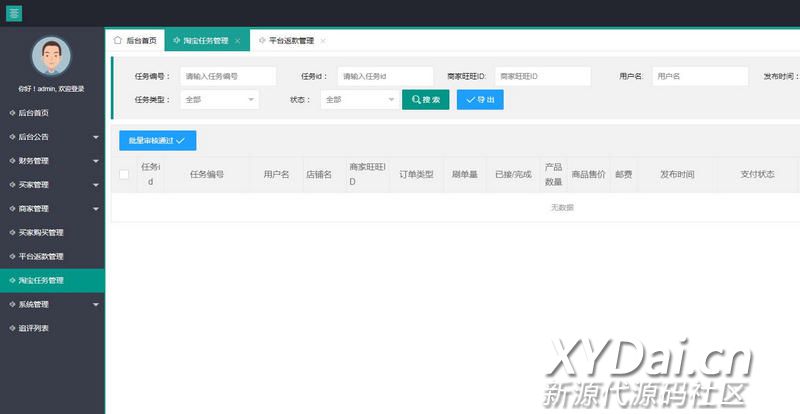This screenshot has height=414, width=800.
Task: Focus the 任务编号 input field
Action: [228, 76]
